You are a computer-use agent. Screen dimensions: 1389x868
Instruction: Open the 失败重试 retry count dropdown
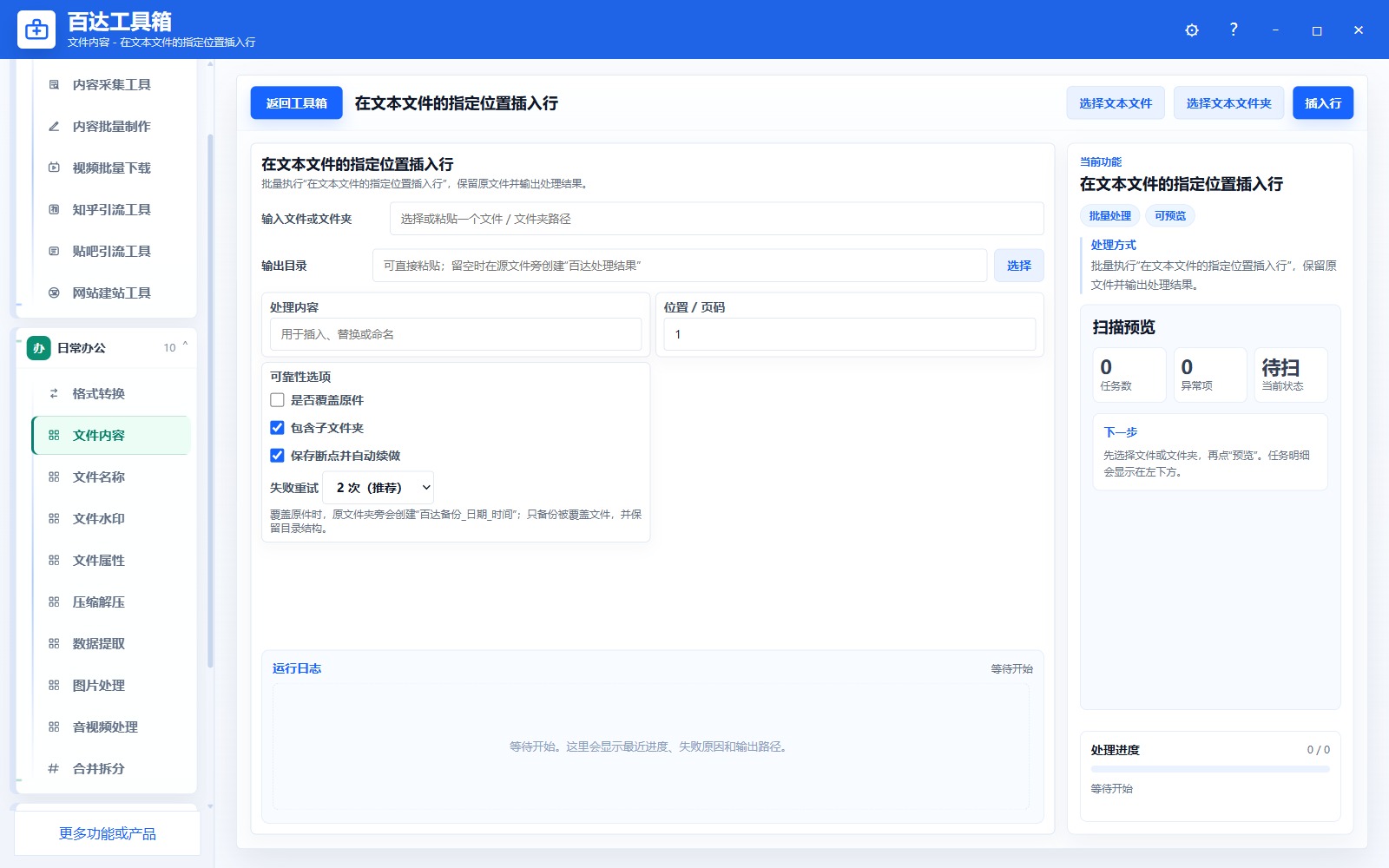click(379, 488)
